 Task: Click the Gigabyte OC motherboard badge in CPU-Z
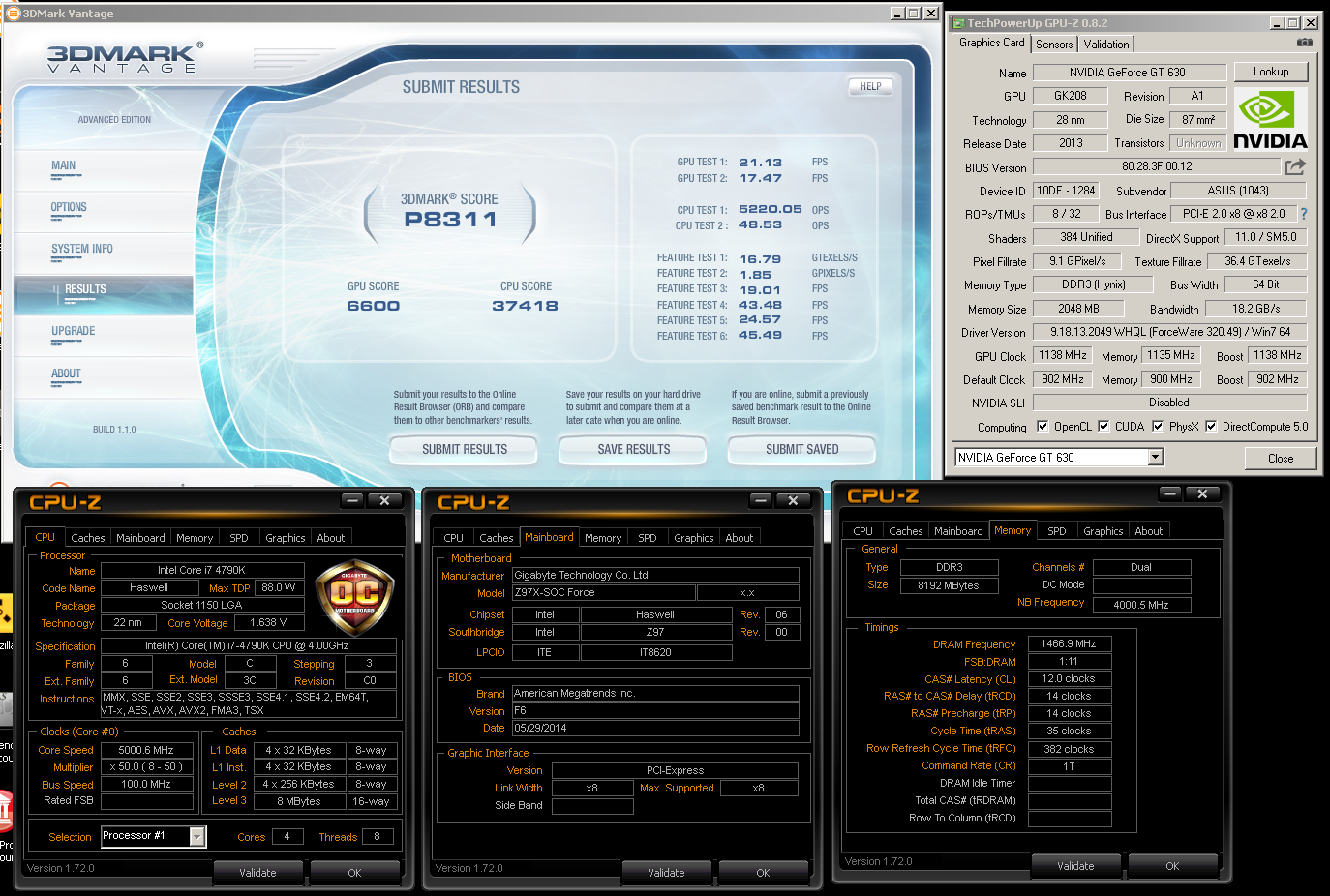coord(354,596)
